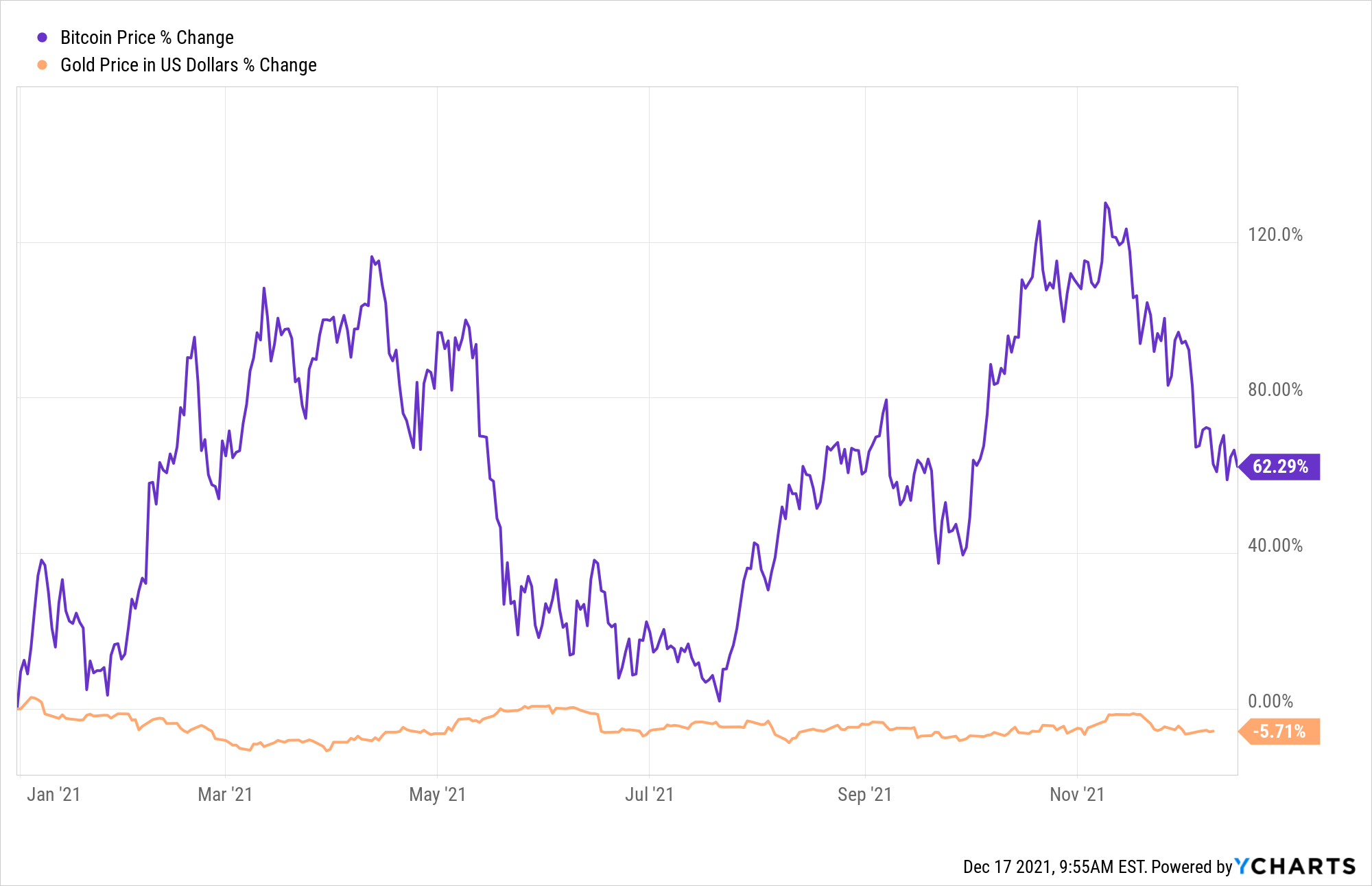Click the purple 62.29% value tag
The height and width of the screenshot is (886, 1372).
click(x=1280, y=467)
